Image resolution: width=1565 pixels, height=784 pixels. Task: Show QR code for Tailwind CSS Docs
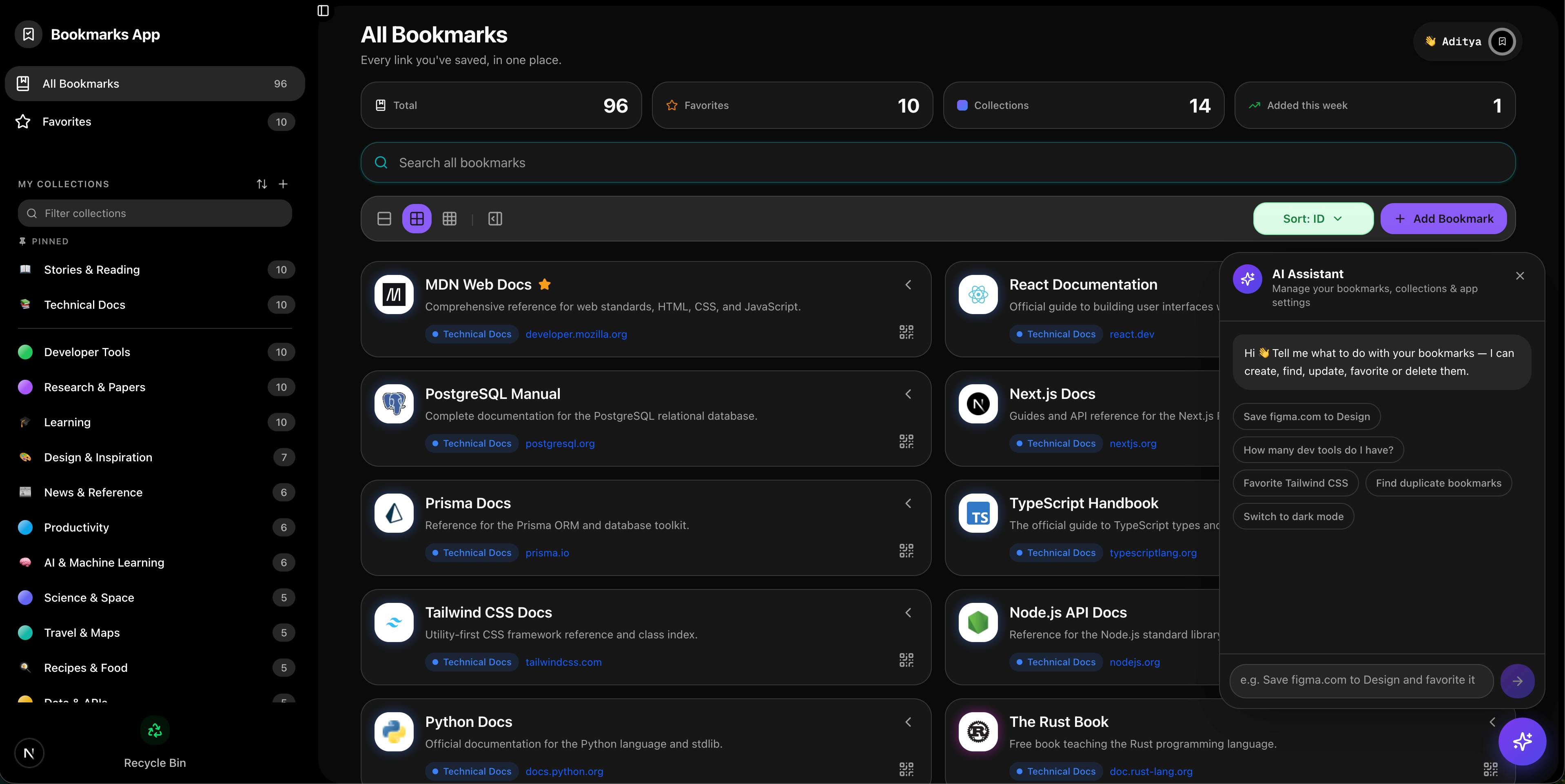pyautogui.click(x=907, y=660)
